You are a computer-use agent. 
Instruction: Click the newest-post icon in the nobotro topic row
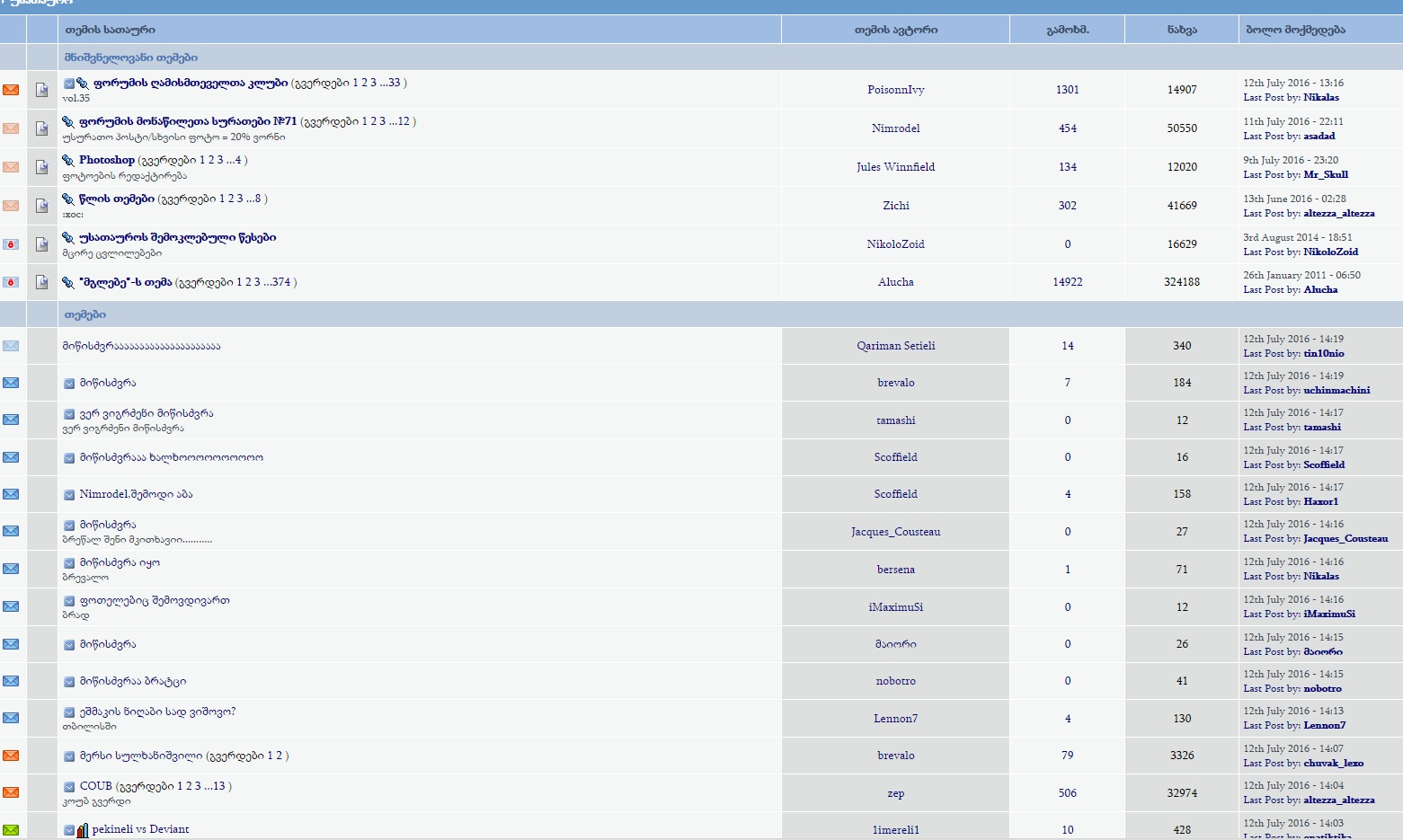(x=69, y=682)
